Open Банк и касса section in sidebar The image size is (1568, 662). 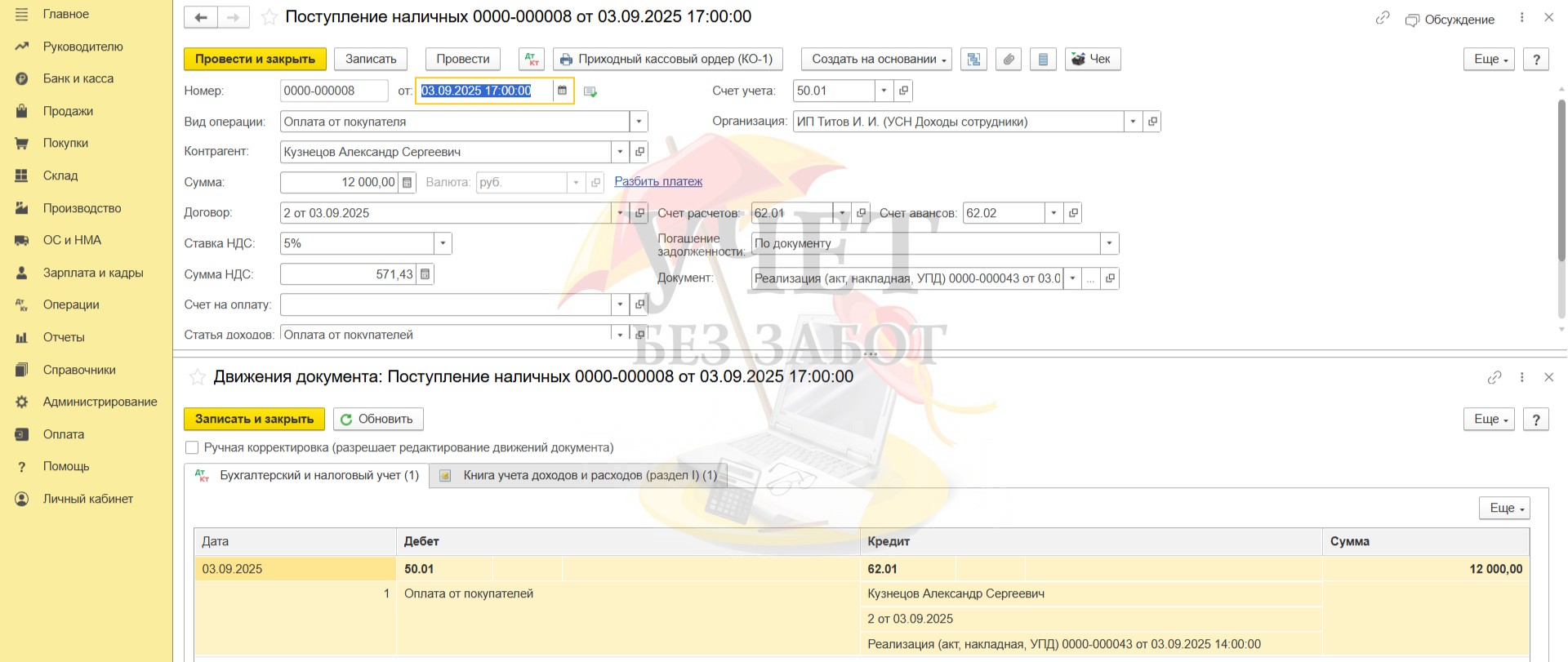click(78, 78)
